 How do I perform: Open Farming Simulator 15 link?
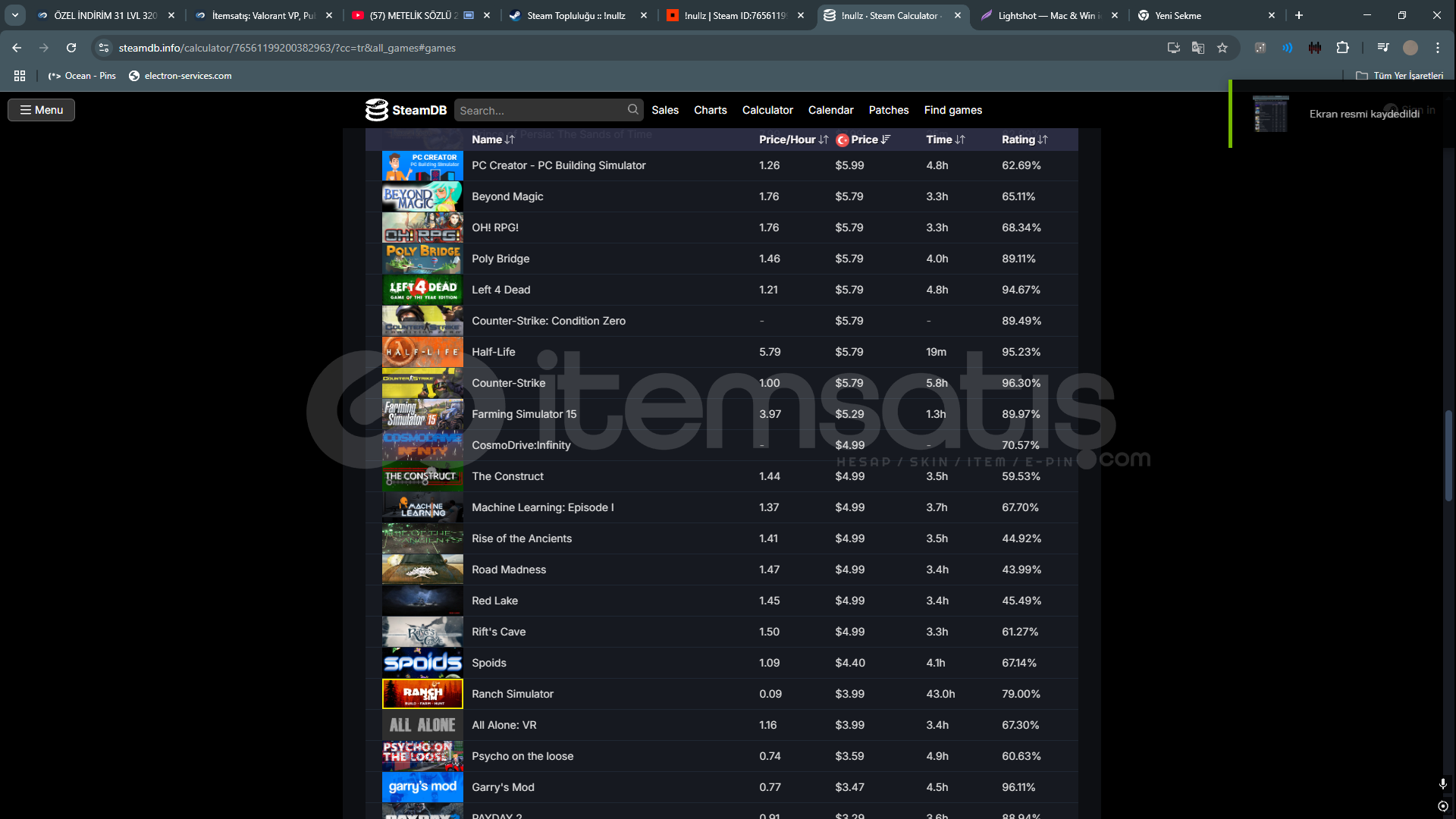pyautogui.click(x=524, y=414)
